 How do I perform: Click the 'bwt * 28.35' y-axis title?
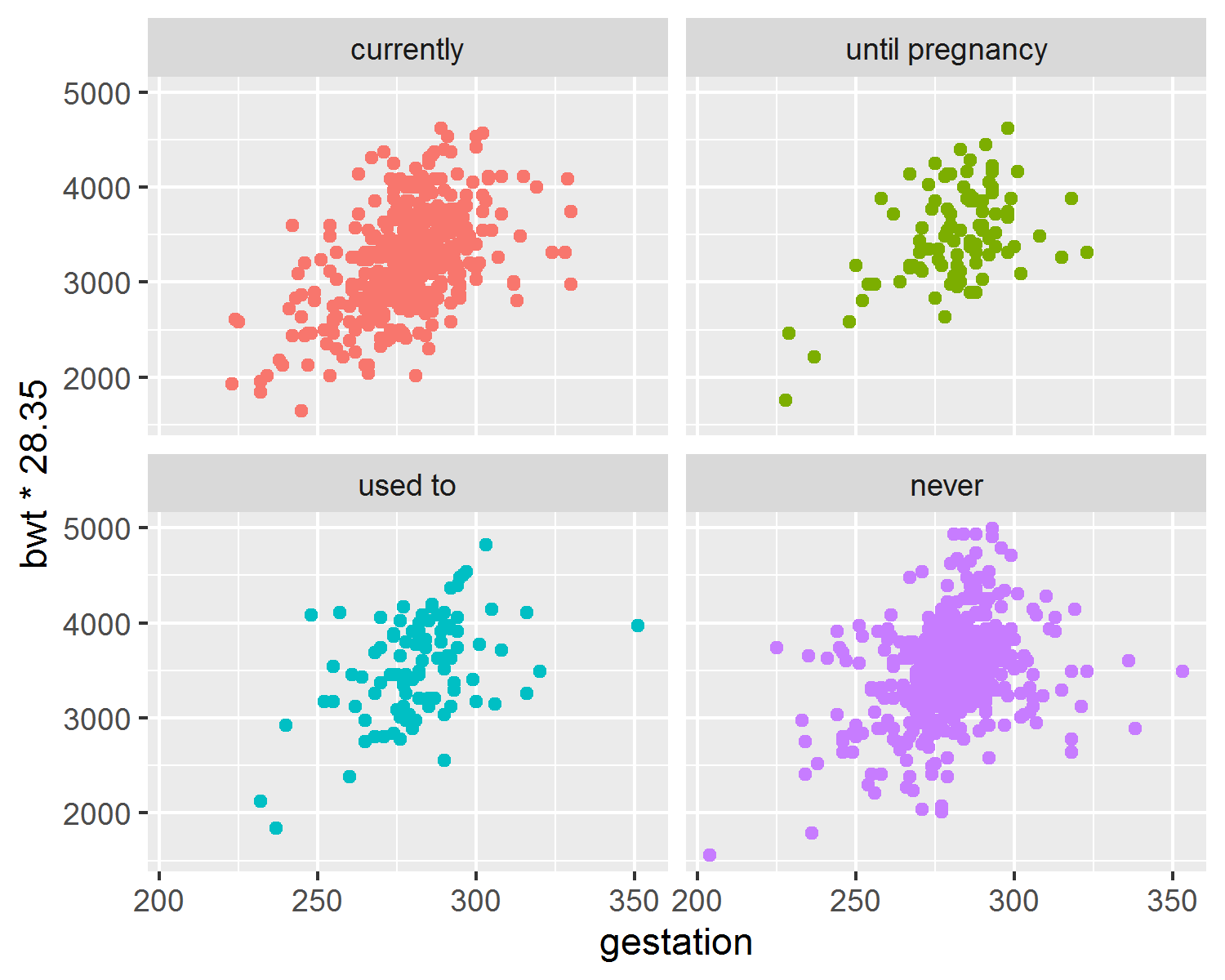[35, 474]
